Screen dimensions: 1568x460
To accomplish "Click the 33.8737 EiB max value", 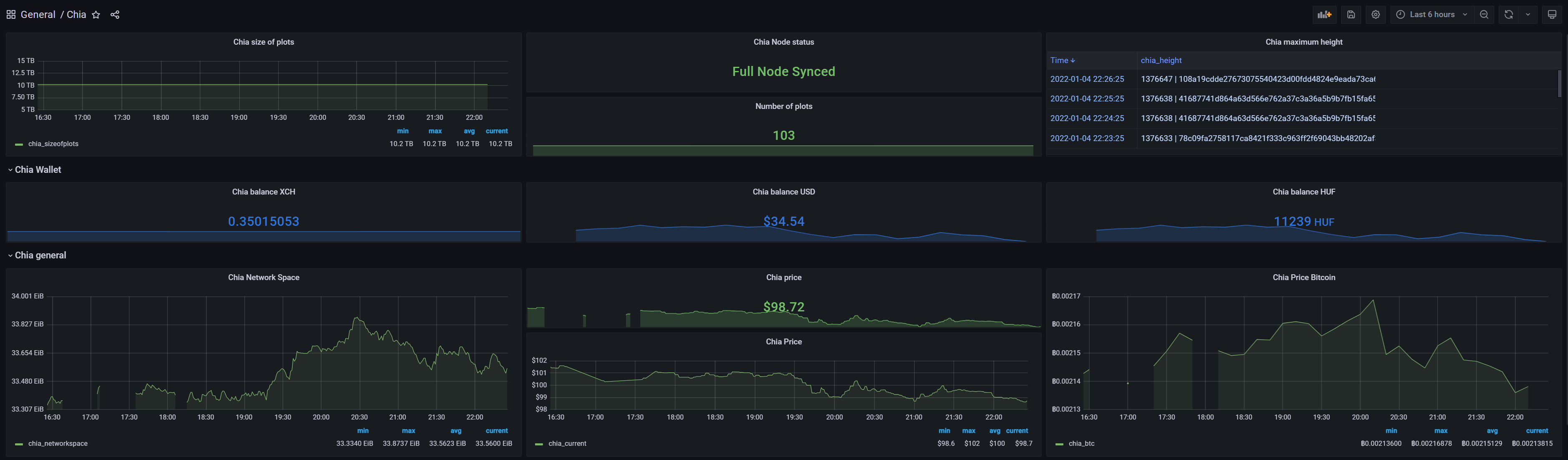I will tap(401, 444).
